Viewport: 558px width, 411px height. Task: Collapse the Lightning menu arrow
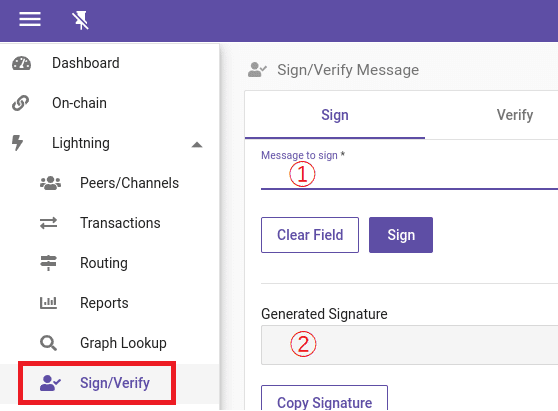click(x=197, y=144)
